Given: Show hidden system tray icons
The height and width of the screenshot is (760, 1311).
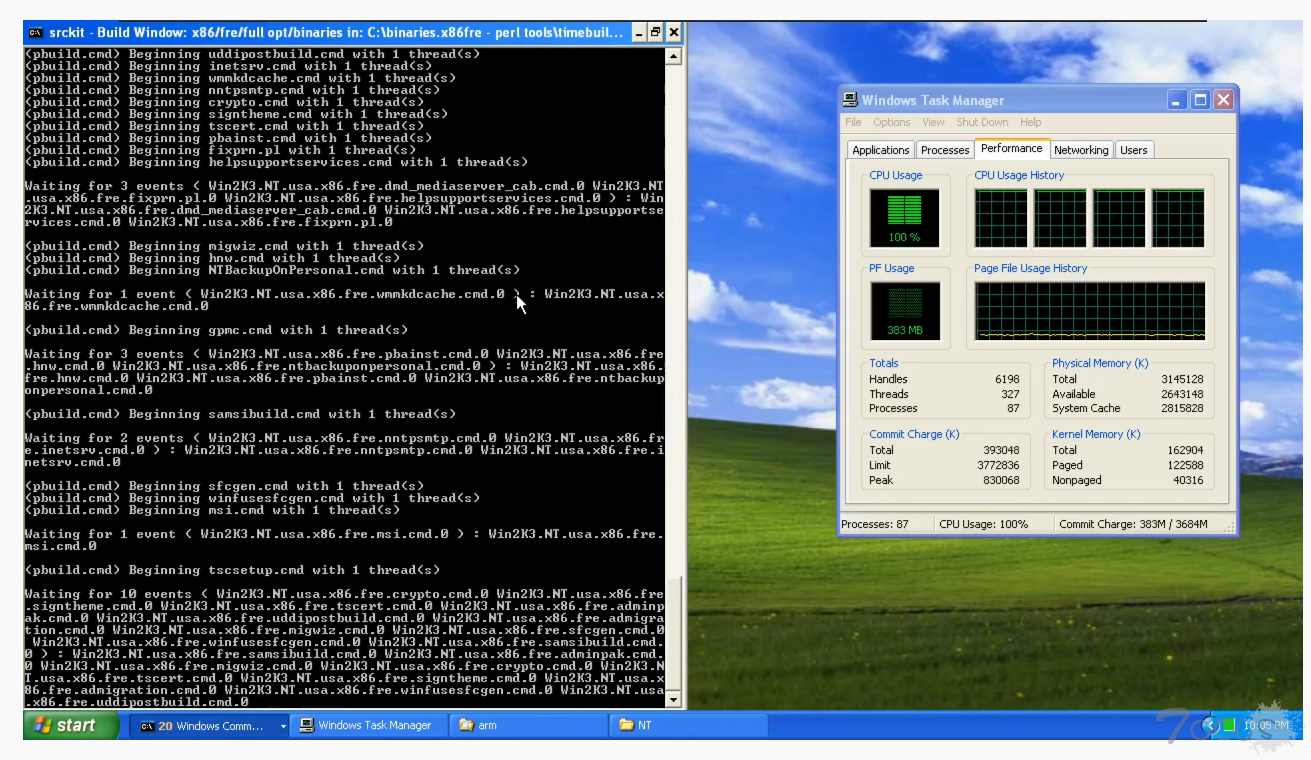Looking at the screenshot, I should pyautogui.click(x=1212, y=725).
